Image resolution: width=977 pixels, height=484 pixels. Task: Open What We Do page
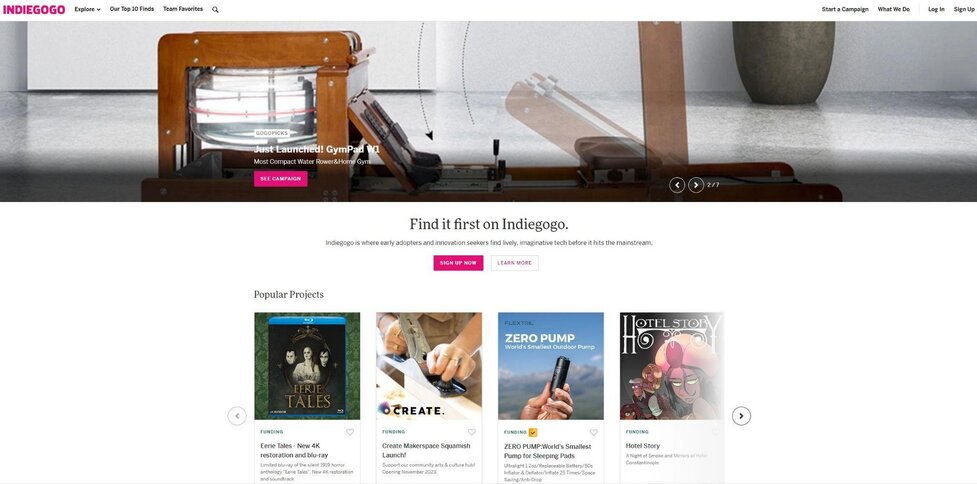894,9
